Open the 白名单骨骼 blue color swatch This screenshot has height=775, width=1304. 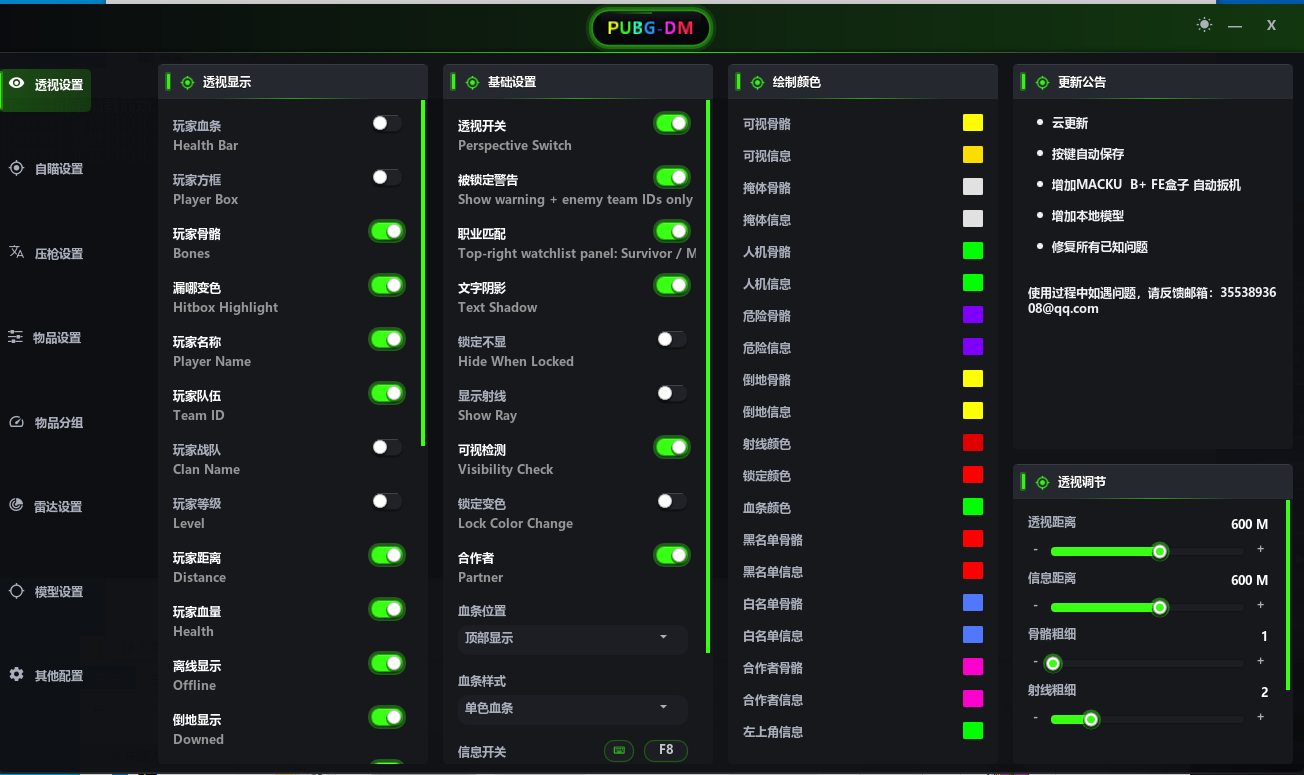[x=973, y=603]
